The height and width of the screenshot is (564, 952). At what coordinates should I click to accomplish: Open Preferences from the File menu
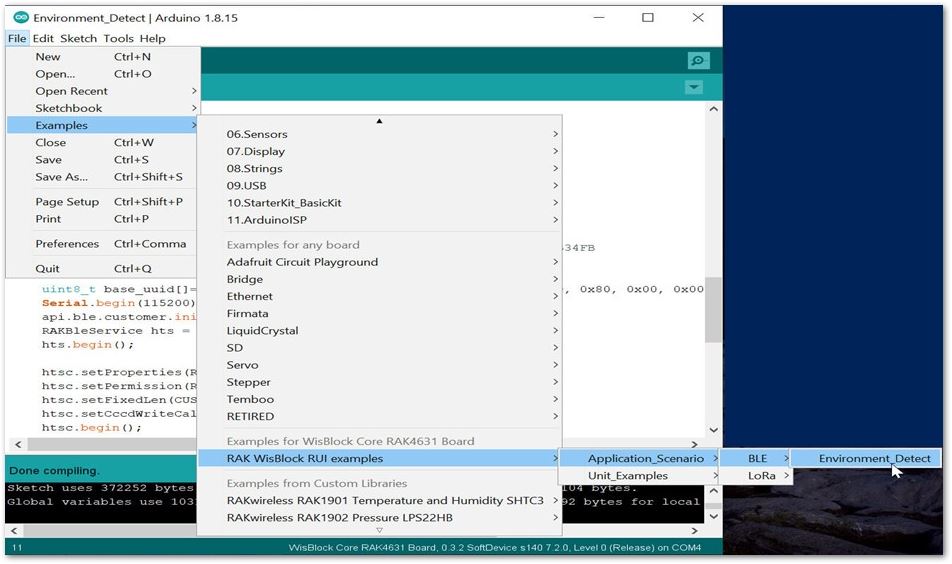pyautogui.click(x=103, y=243)
